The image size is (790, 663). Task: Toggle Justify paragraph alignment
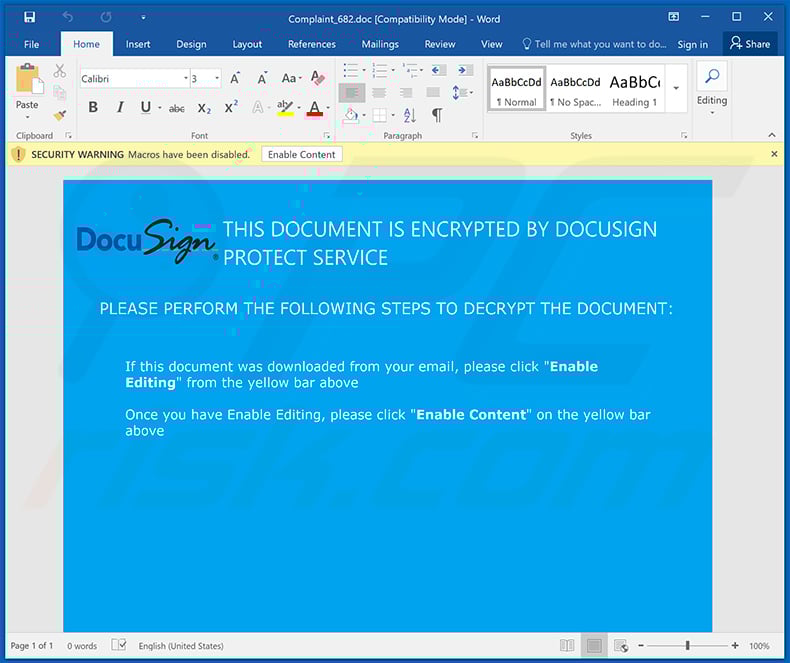click(433, 92)
